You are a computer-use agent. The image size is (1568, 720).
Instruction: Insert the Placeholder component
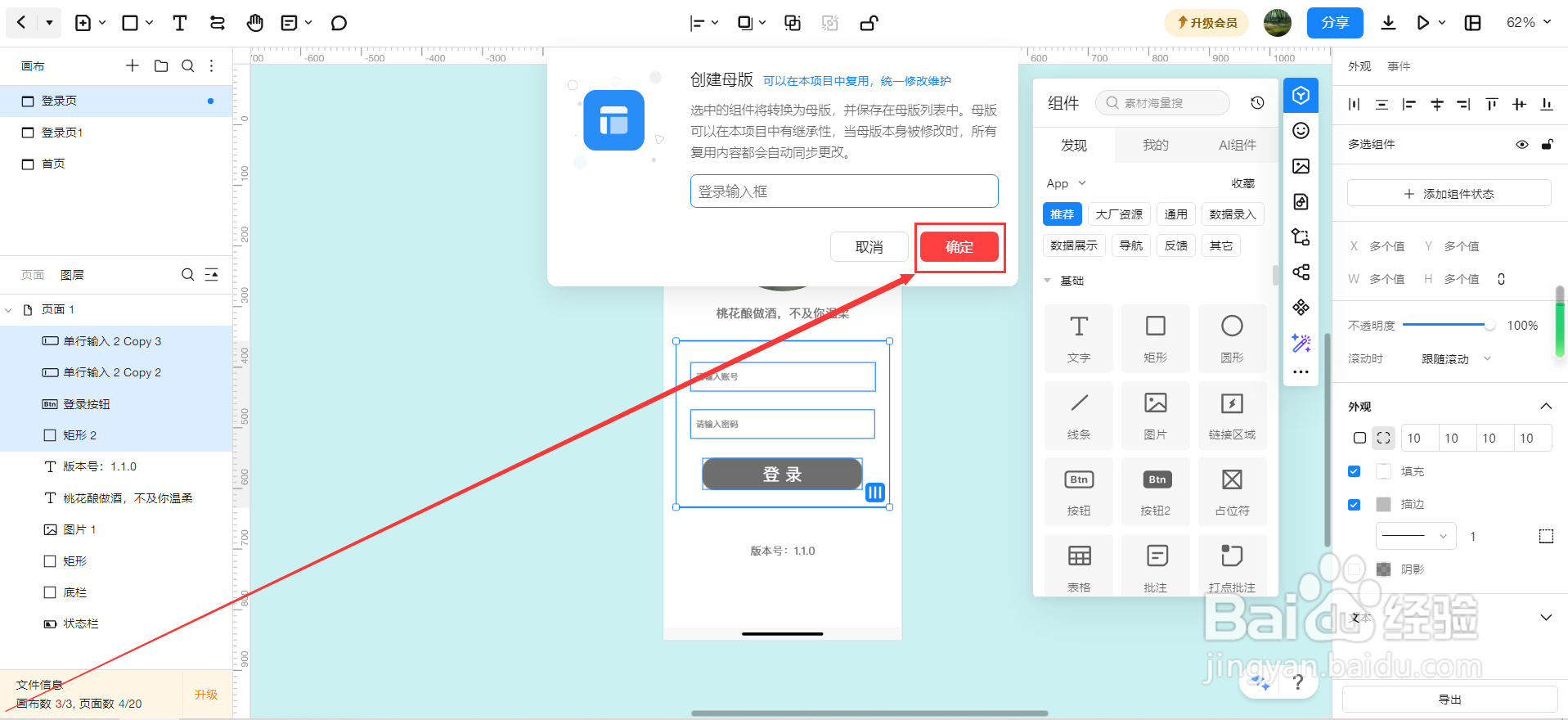pyautogui.click(x=1232, y=492)
